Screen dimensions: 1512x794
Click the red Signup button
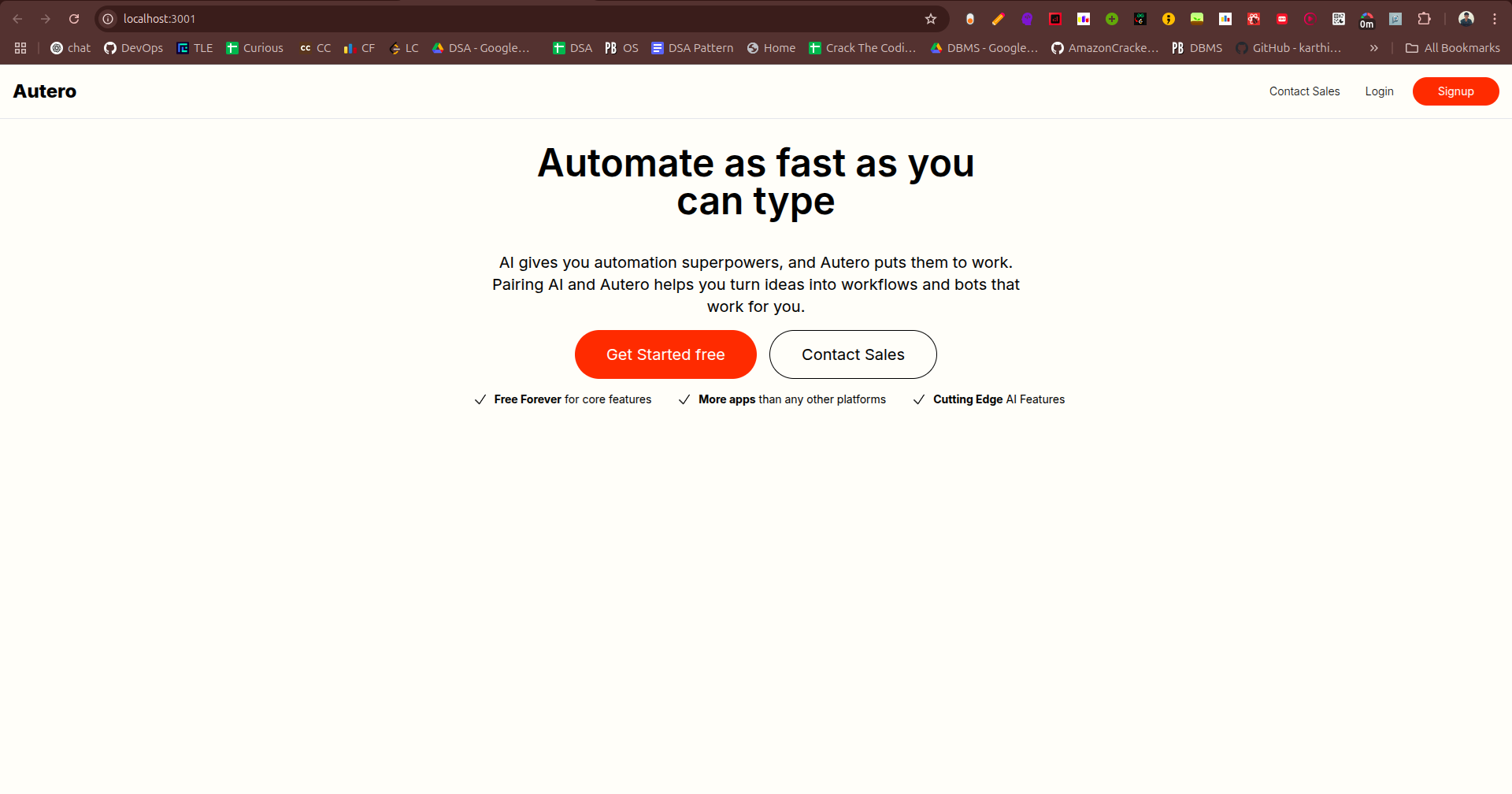[1455, 91]
